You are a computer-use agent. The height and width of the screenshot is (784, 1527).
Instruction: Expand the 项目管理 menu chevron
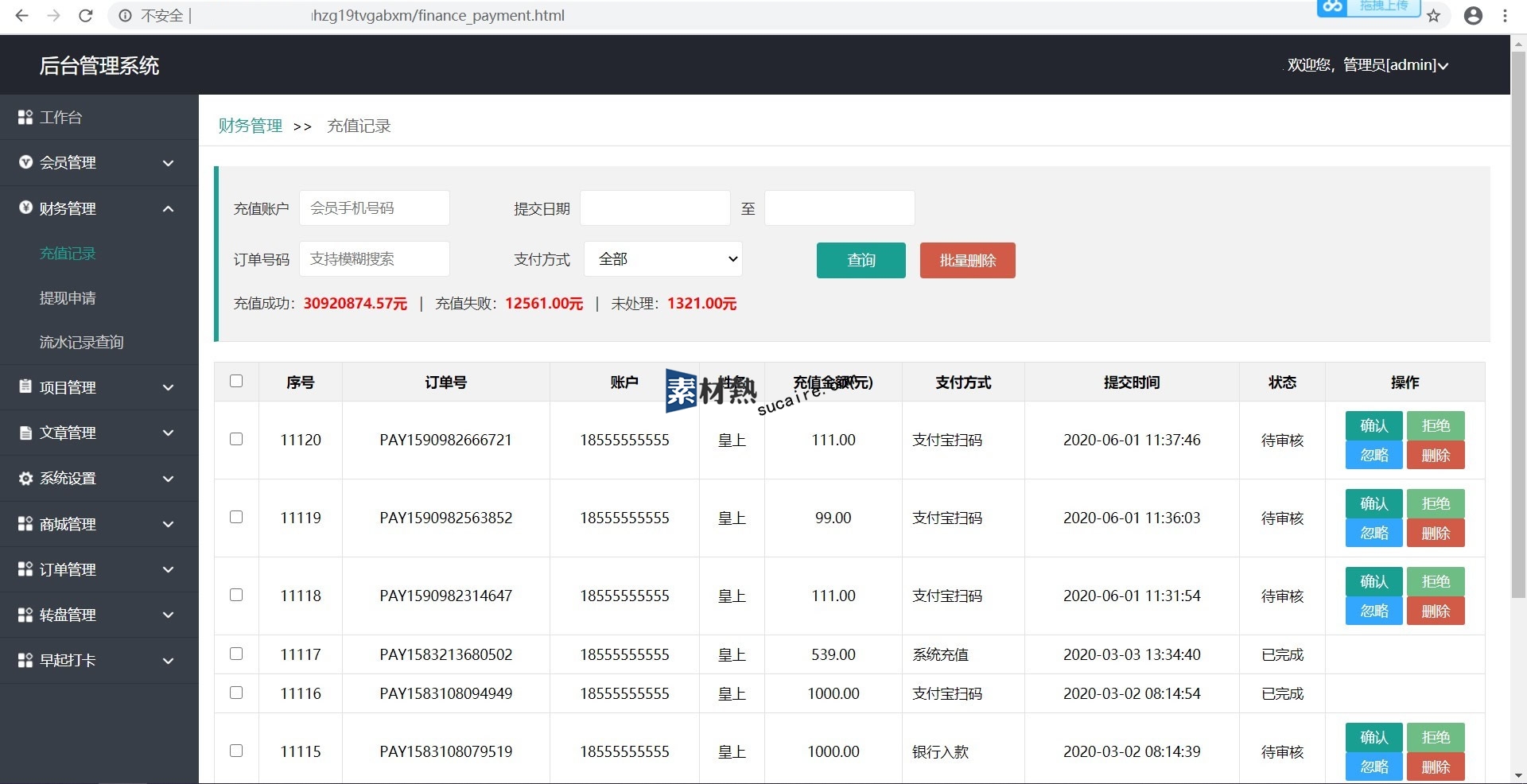point(168,387)
